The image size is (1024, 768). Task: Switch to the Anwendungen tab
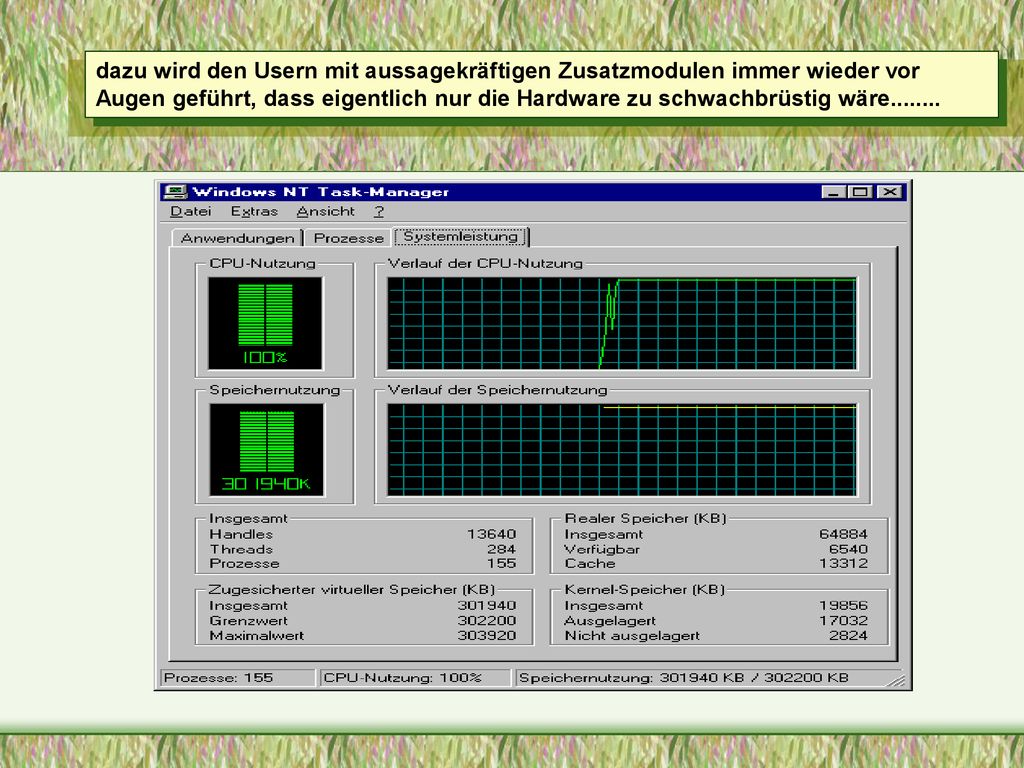tap(237, 238)
